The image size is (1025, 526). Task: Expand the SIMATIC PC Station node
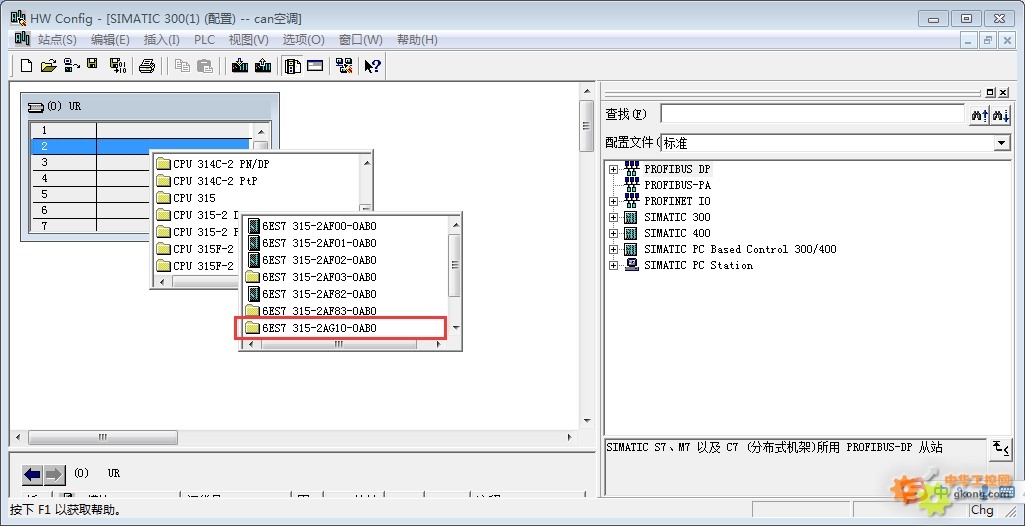point(613,265)
